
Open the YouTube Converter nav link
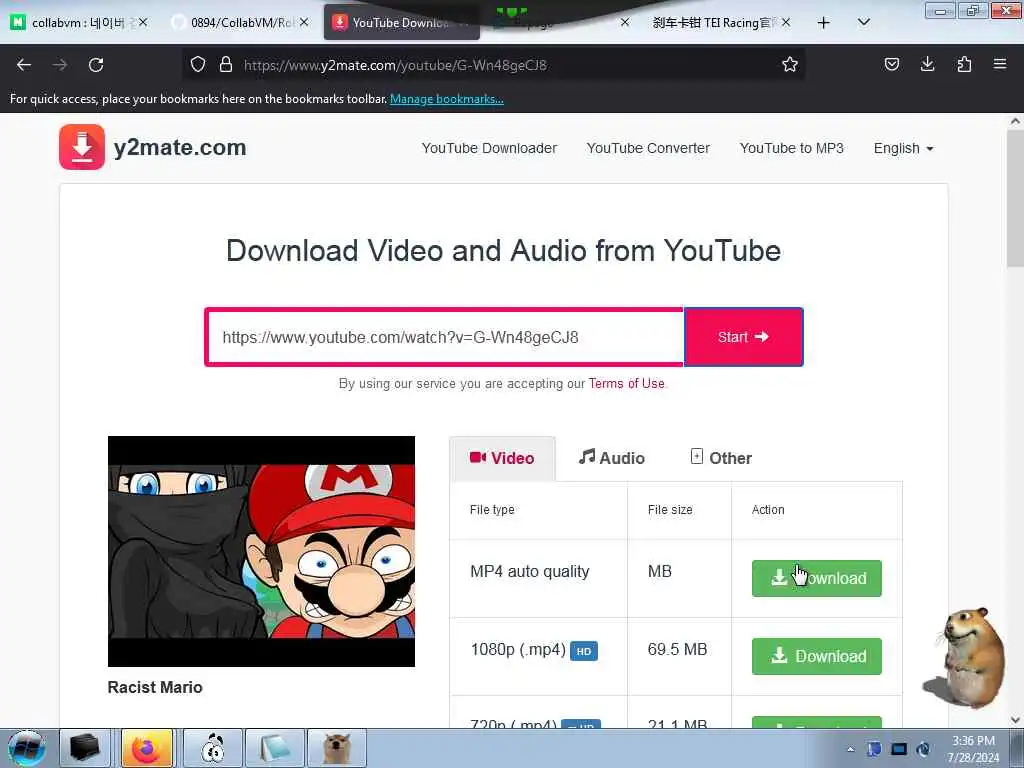coord(648,148)
